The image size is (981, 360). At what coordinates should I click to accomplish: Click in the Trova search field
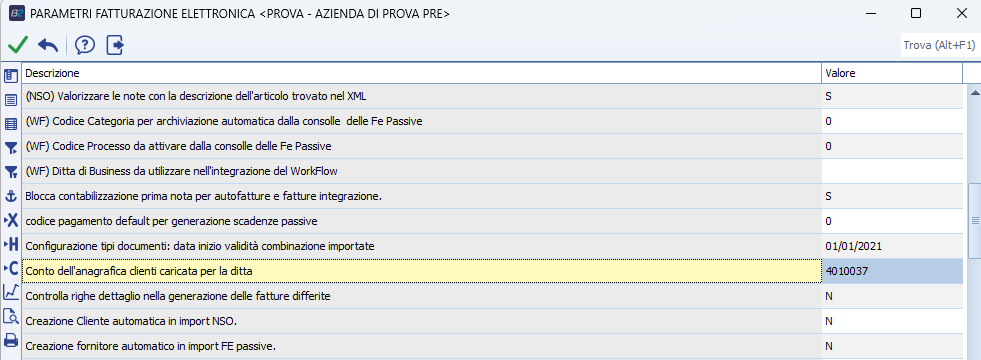939,45
